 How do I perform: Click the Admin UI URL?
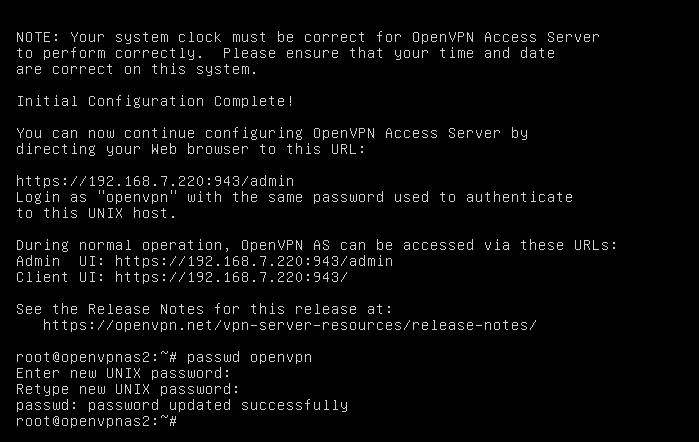[x=254, y=261]
